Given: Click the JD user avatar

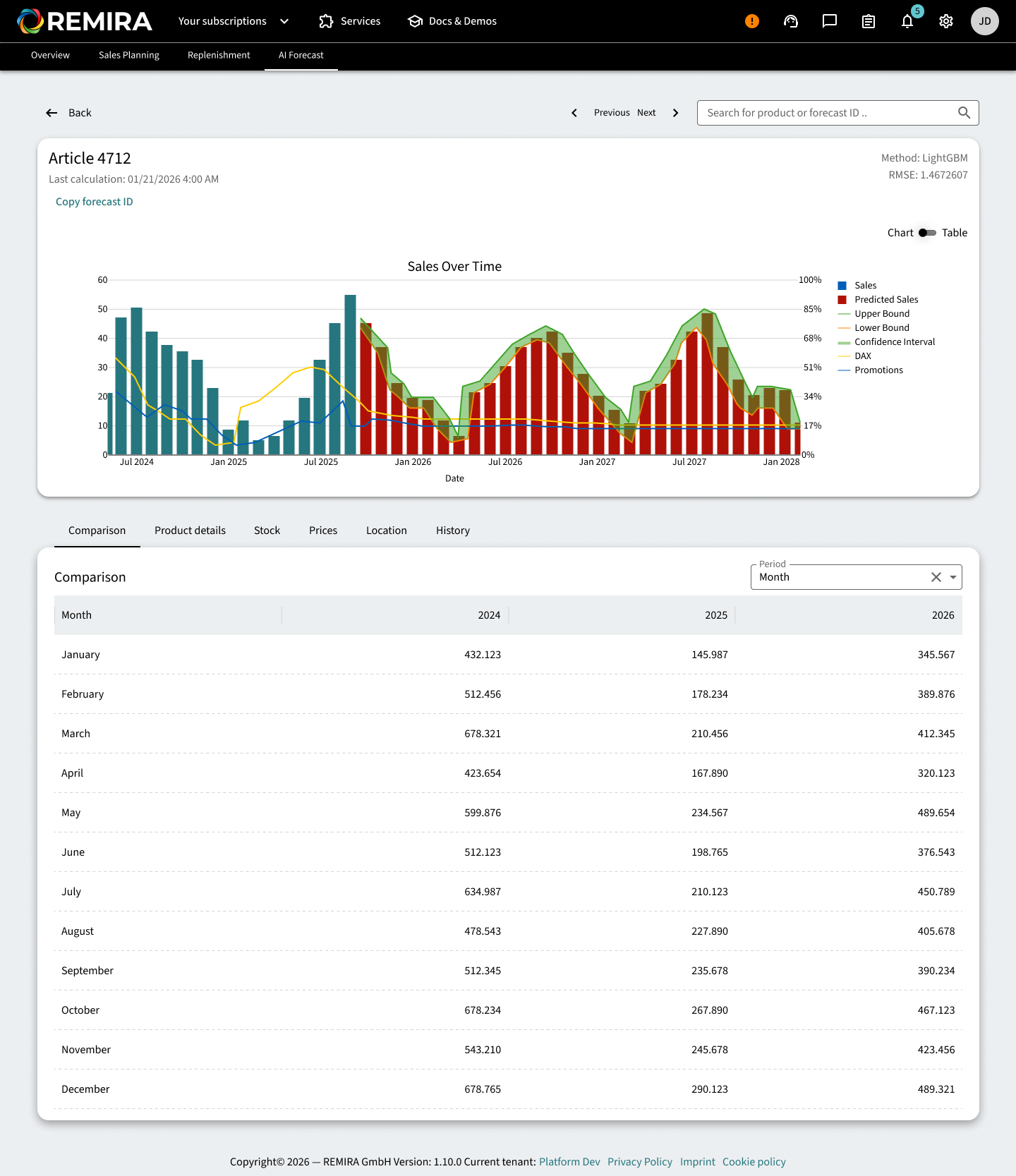Looking at the screenshot, I should click(984, 21).
